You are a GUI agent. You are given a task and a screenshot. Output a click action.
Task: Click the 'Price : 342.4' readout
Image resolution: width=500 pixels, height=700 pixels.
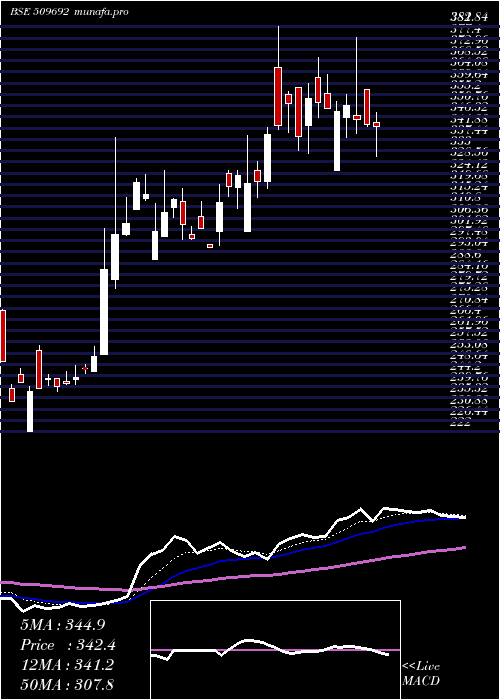[68, 645]
